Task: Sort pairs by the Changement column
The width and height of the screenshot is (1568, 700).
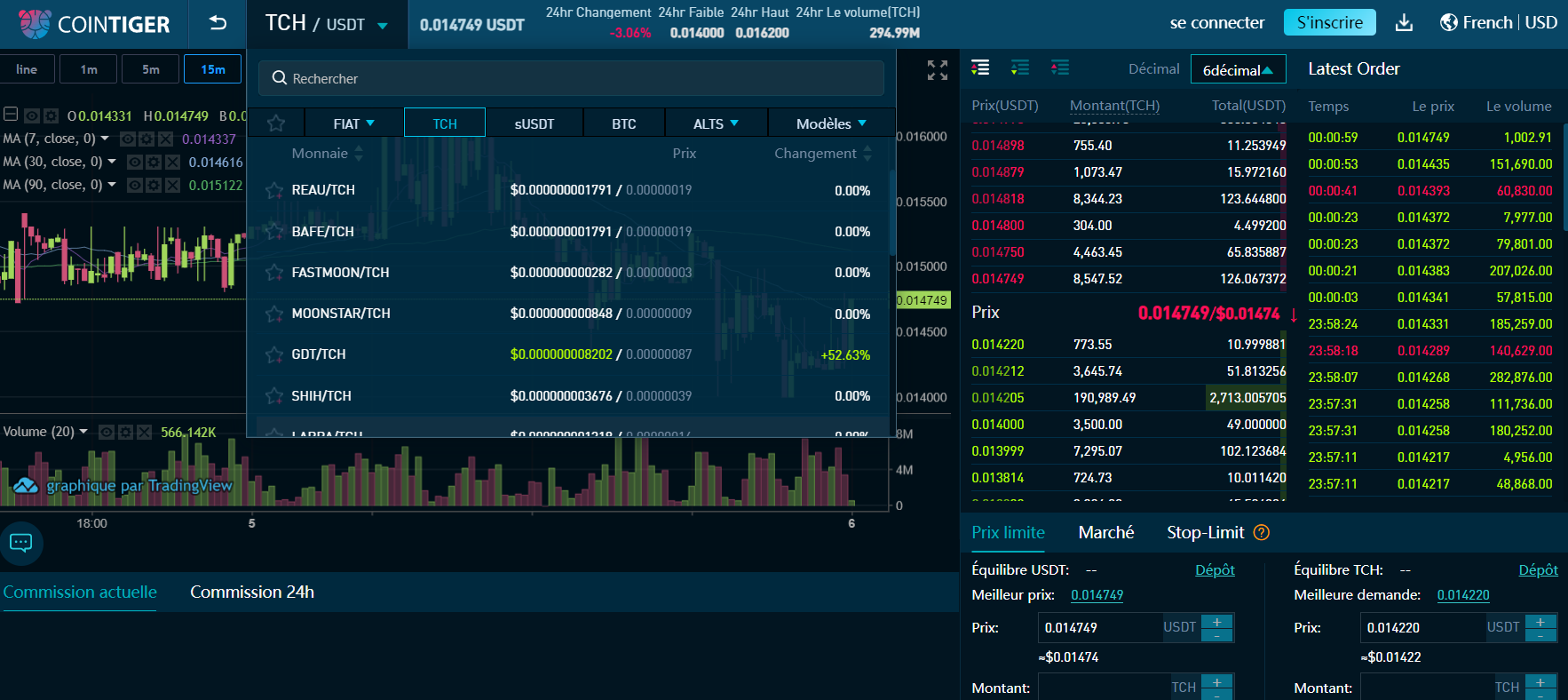Action: tap(823, 154)
